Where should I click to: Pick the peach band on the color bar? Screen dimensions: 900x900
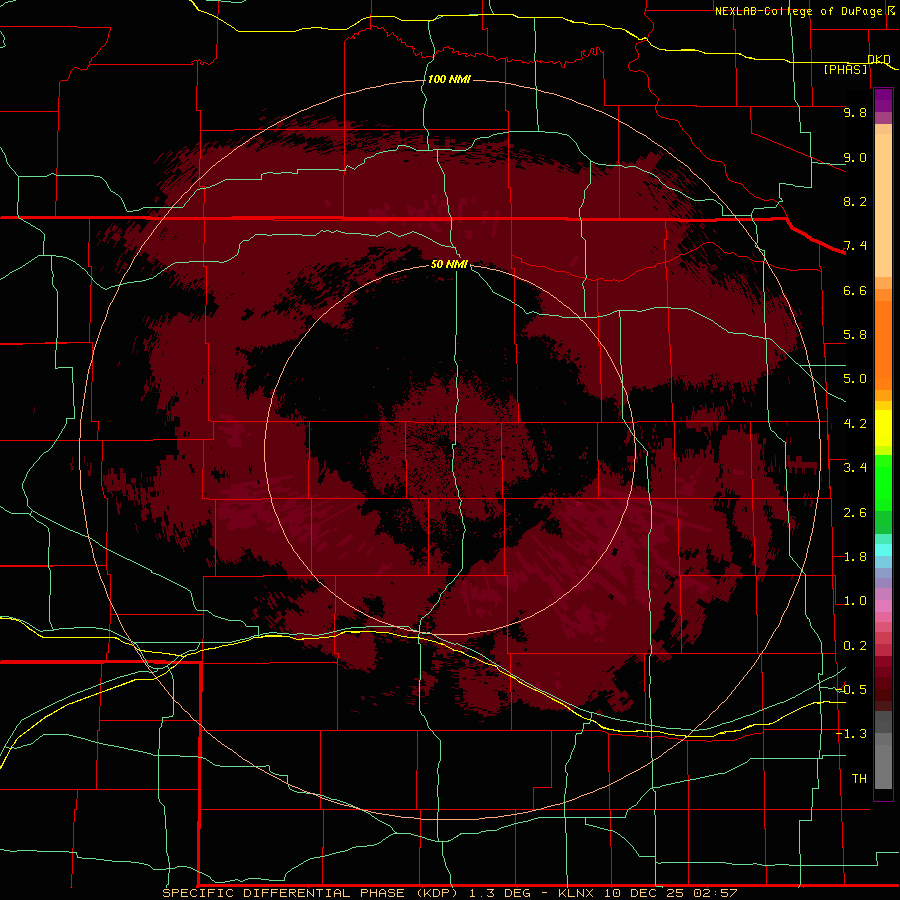tap(883, 205)
